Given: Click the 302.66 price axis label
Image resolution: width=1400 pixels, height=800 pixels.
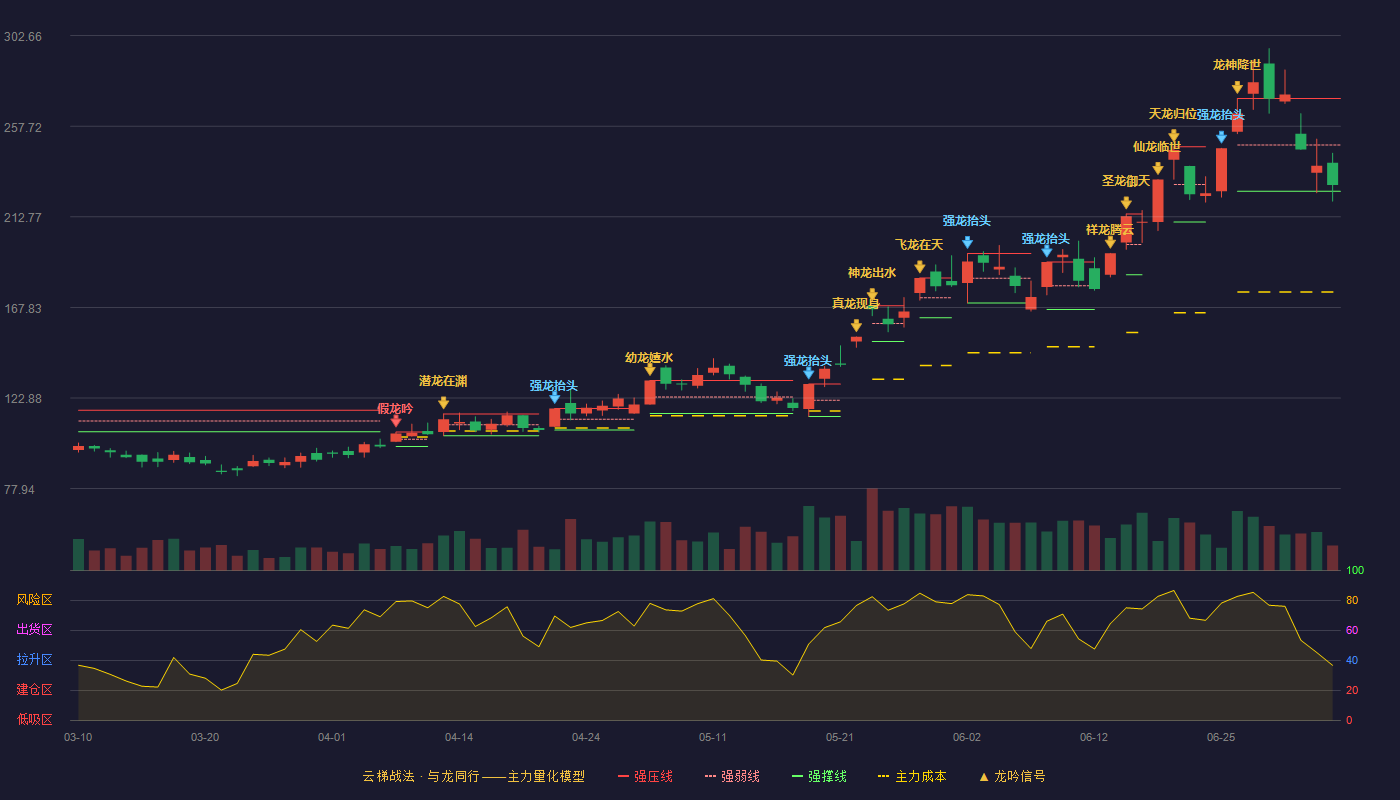Looking at the screenshot, I should [x=23, y=36].
